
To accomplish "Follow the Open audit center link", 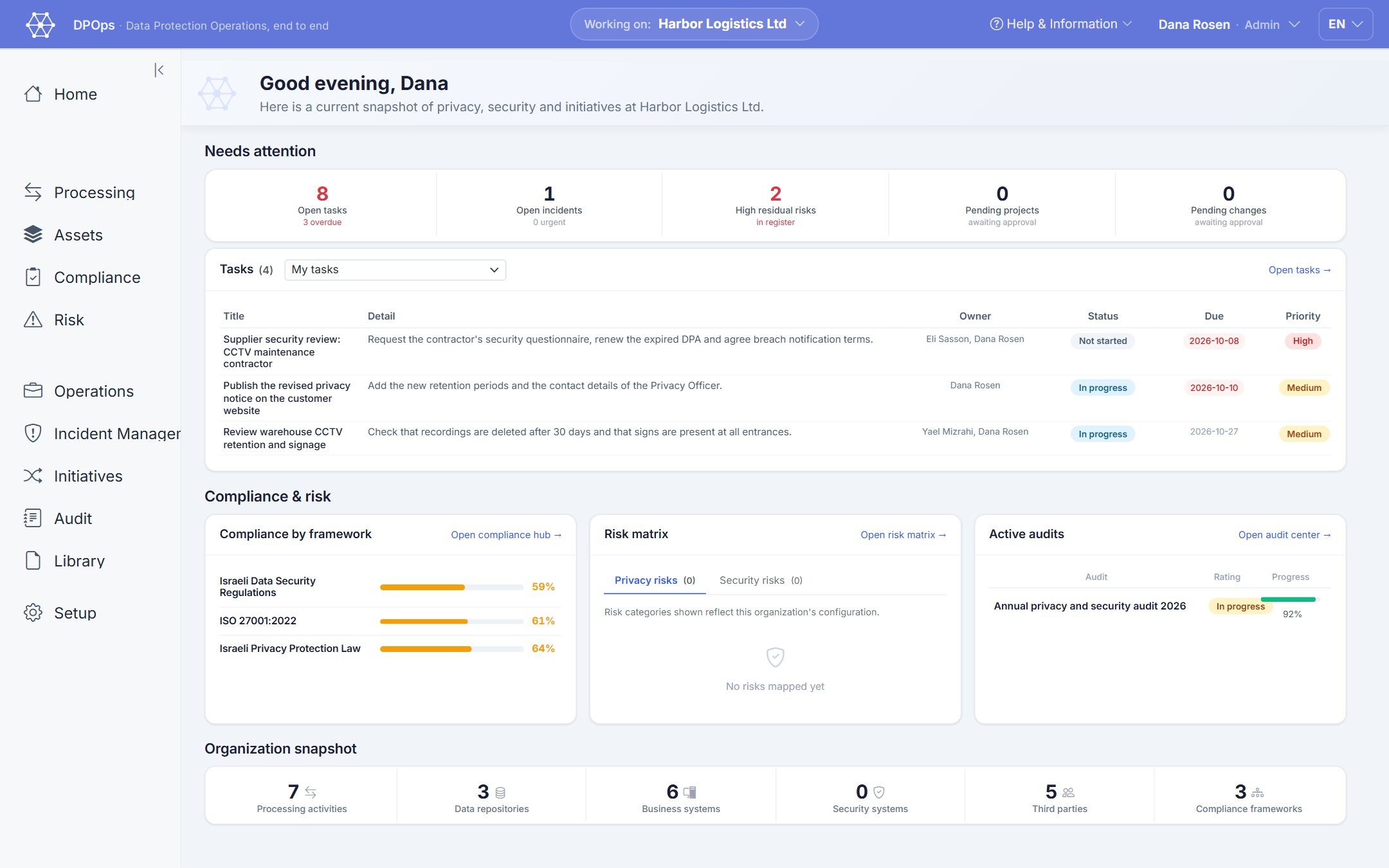I will (1284, 534).
